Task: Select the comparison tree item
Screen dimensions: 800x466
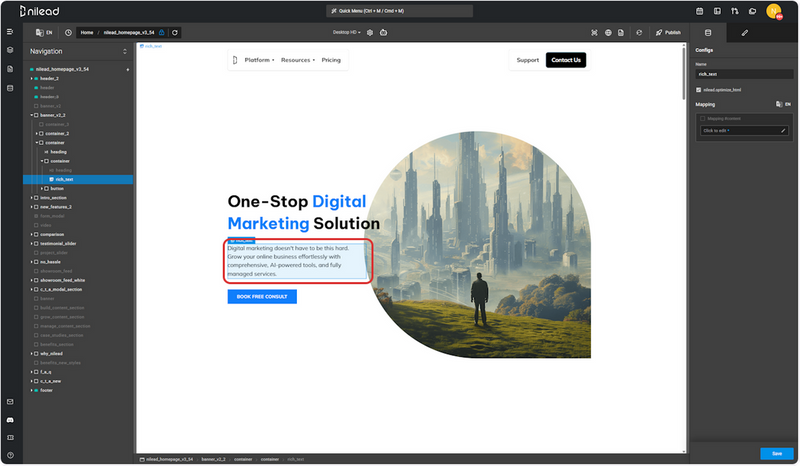Action: [52, 235]
